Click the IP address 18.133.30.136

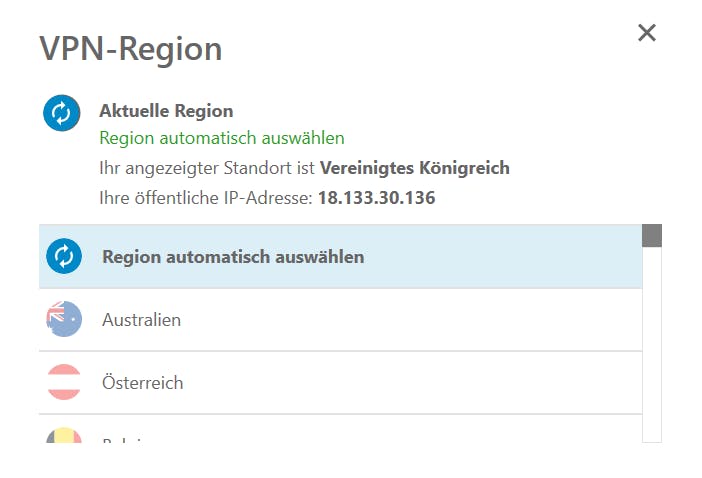[x=377, y=198]
